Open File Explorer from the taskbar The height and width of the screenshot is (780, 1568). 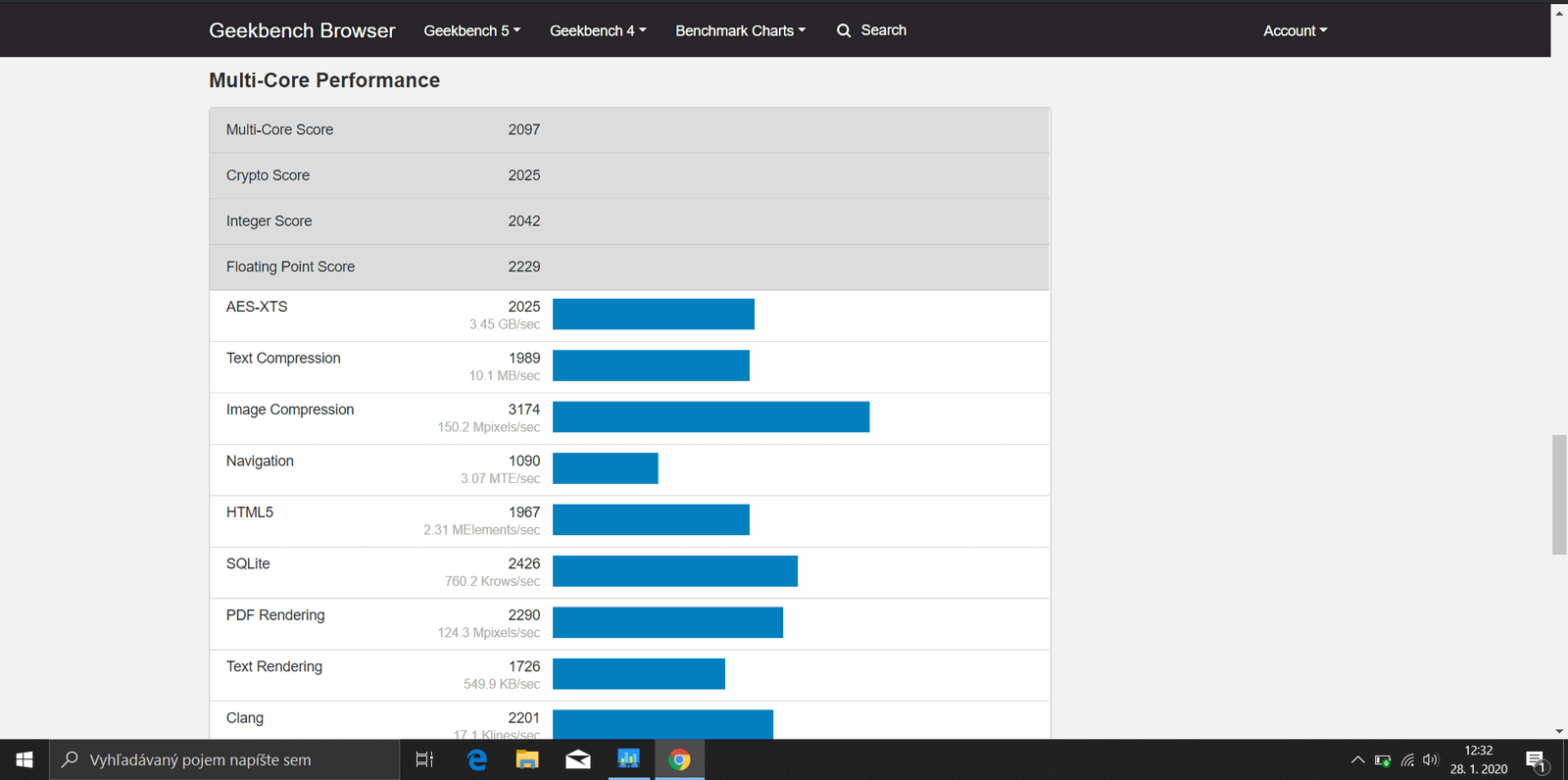[527, 759]
